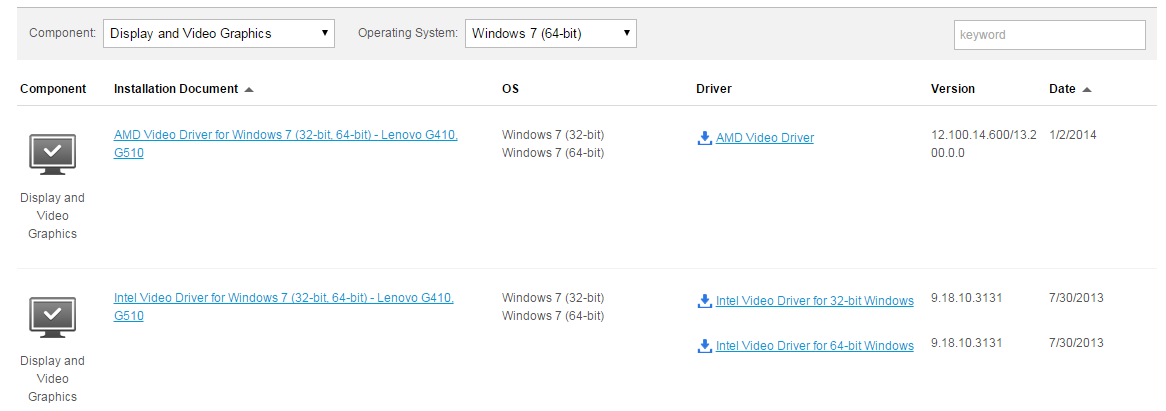Click Display and Video Graphics label in Intel row
This screenshot has height=411, width=1166.
(52, 378)
